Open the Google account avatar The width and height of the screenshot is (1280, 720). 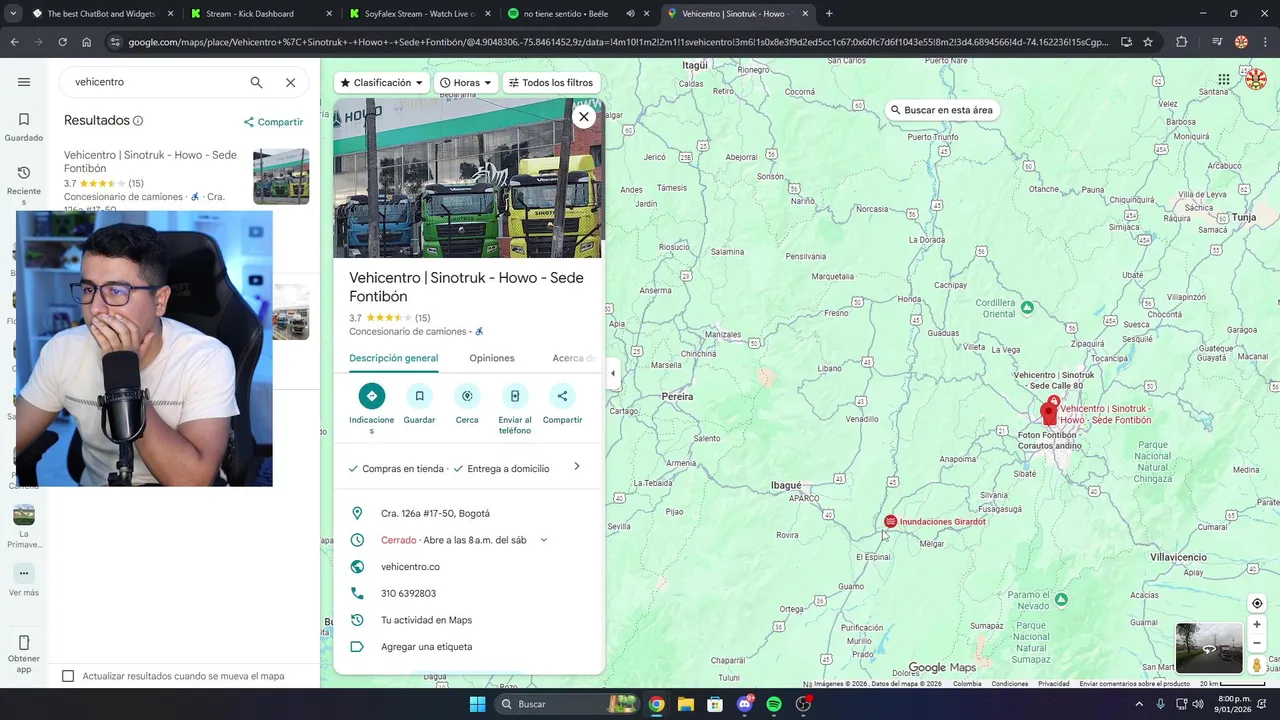(1256, 79)
